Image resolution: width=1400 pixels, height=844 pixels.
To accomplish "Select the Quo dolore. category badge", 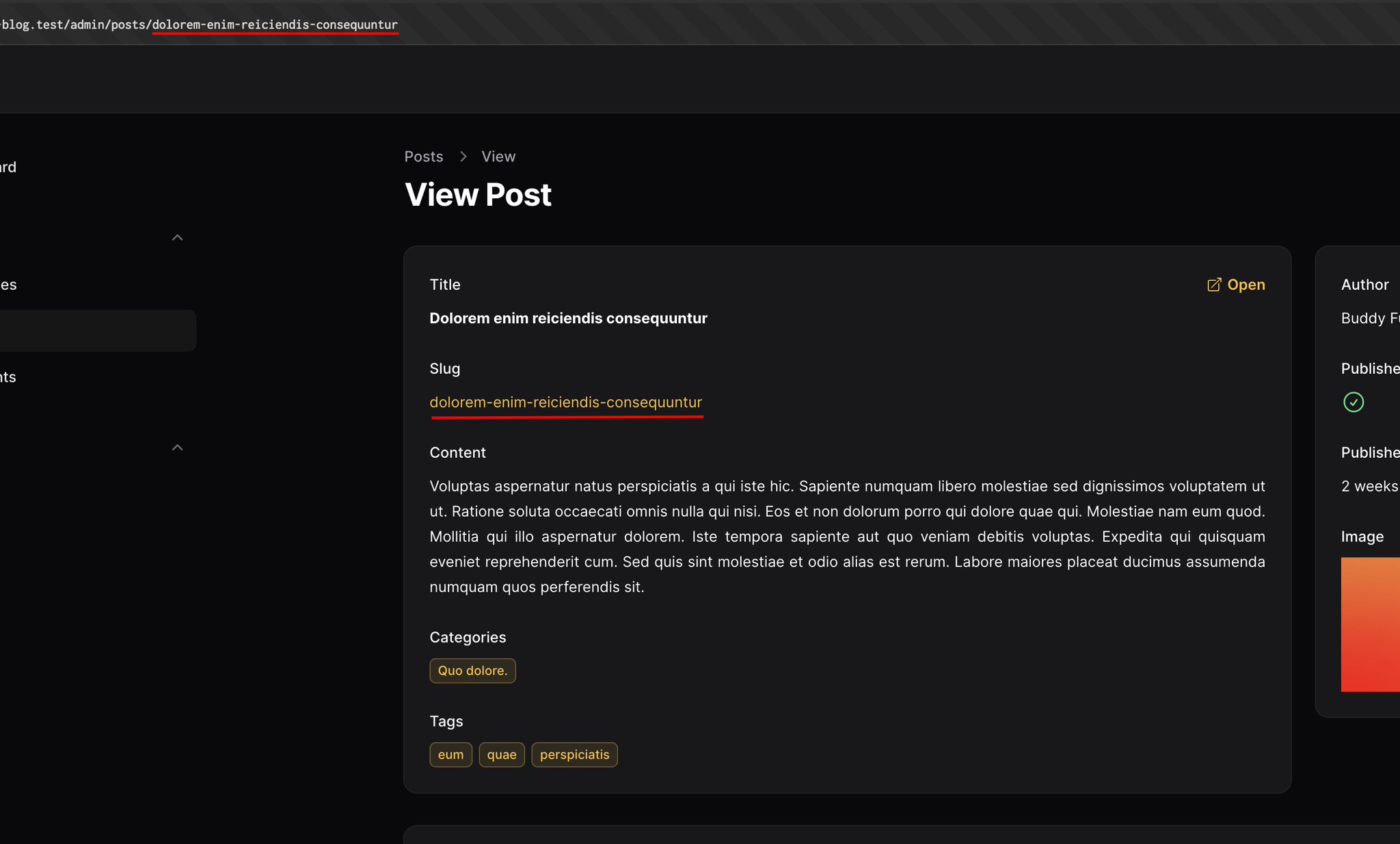I will (x=472, y=670).
